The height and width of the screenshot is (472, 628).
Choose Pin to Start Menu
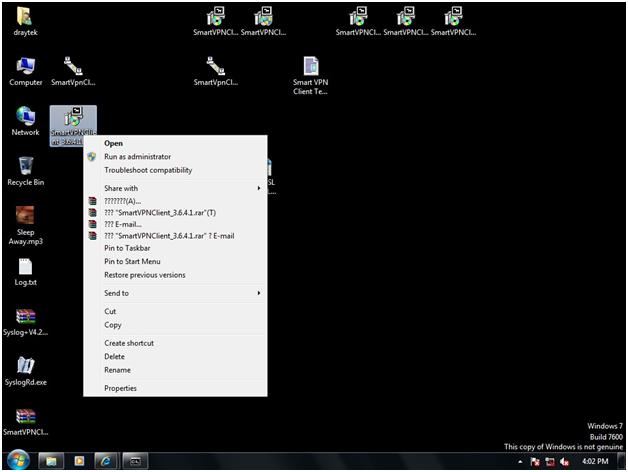click(x=175, y=261)
